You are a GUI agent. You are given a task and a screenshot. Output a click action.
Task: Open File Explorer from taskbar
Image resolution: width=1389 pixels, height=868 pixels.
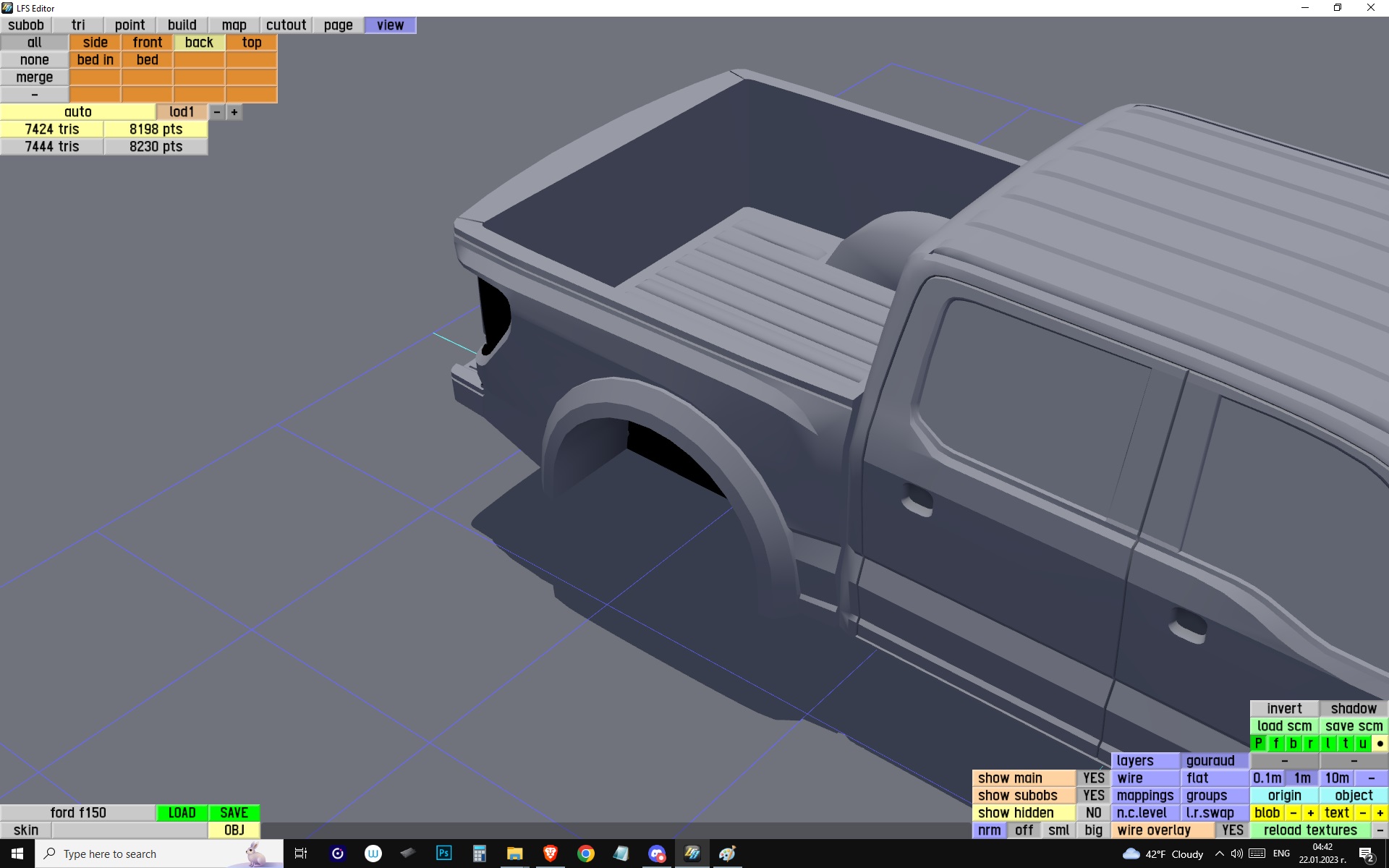(x=514, y=854)
